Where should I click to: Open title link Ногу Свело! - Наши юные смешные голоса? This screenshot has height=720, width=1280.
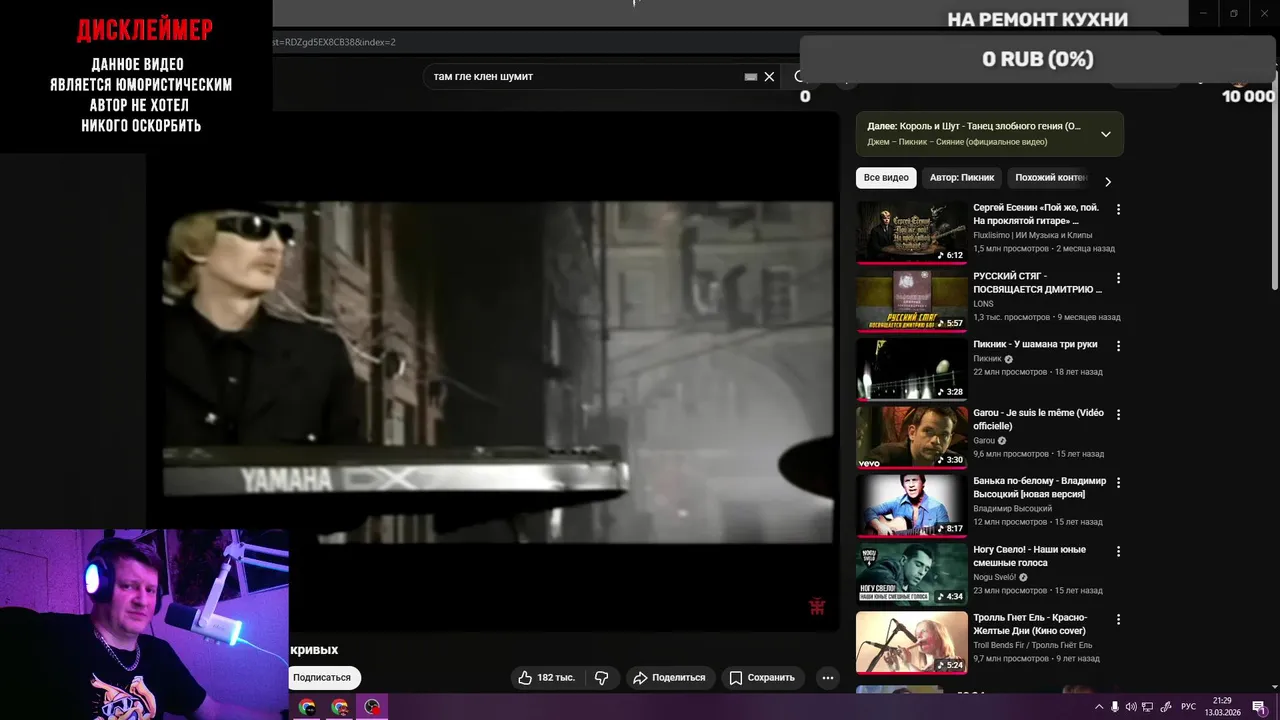pos(1029,556)
